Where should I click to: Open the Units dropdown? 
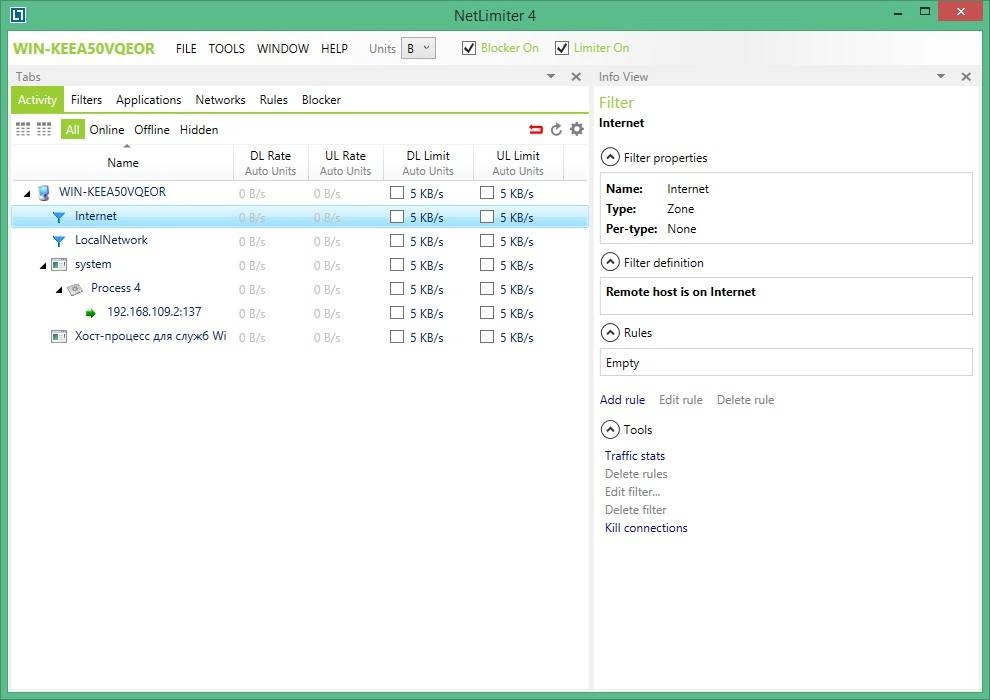click(x=418, y=48)
